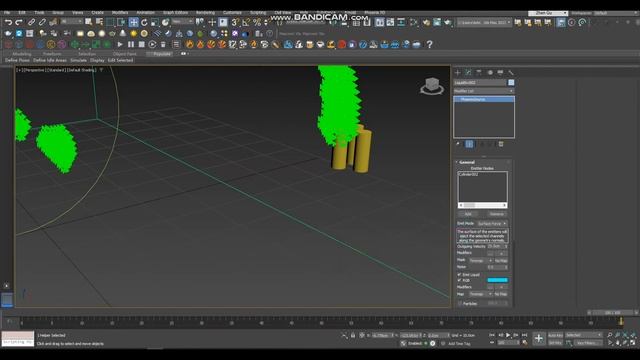This screenshot has width=640, height=360.
Task: Open the Display tab in command panel
Action: [500, 72]
